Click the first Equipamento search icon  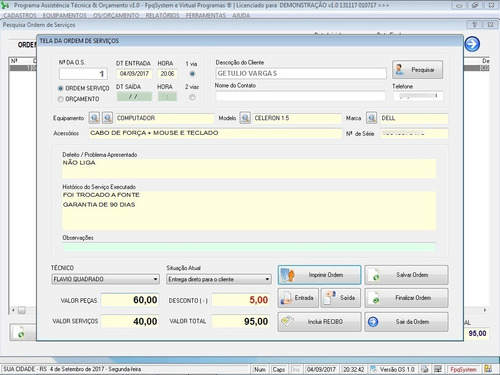[x=94, y=118]
